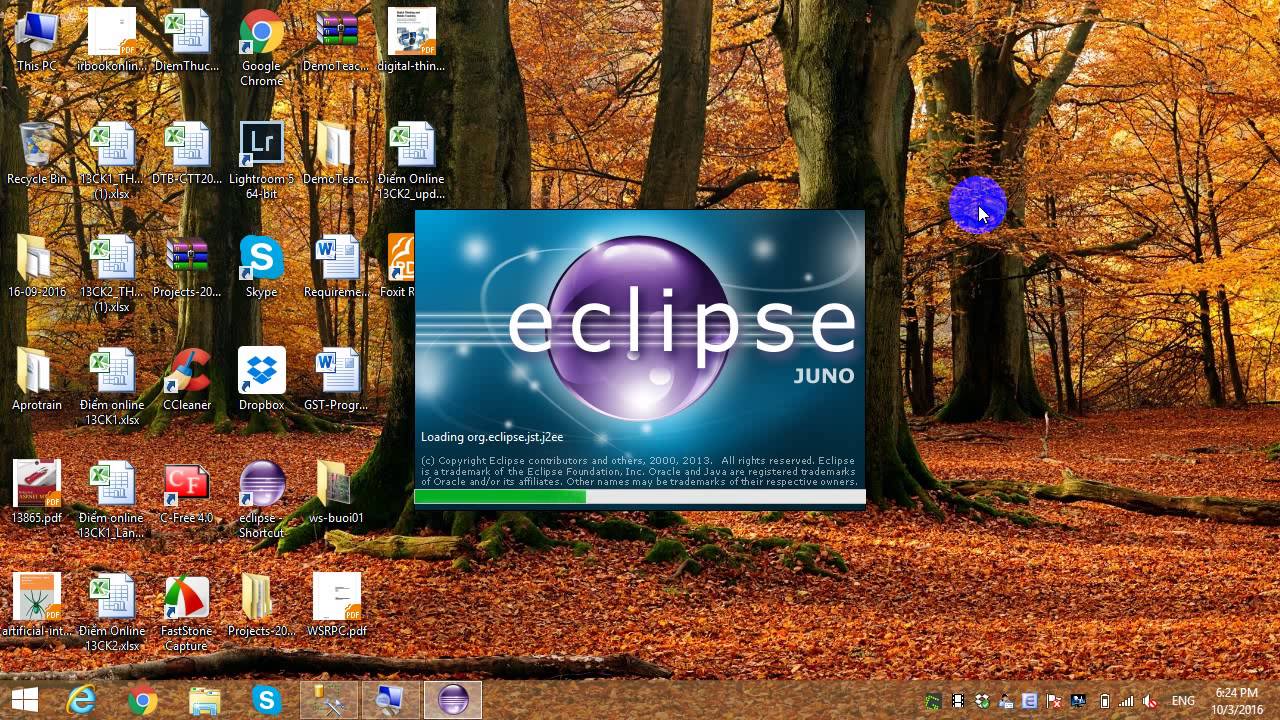Image resolution: width=1280 pixels, height=720 pixels.
Task: Click the film strip tray icon
Action: coord(958,701)
